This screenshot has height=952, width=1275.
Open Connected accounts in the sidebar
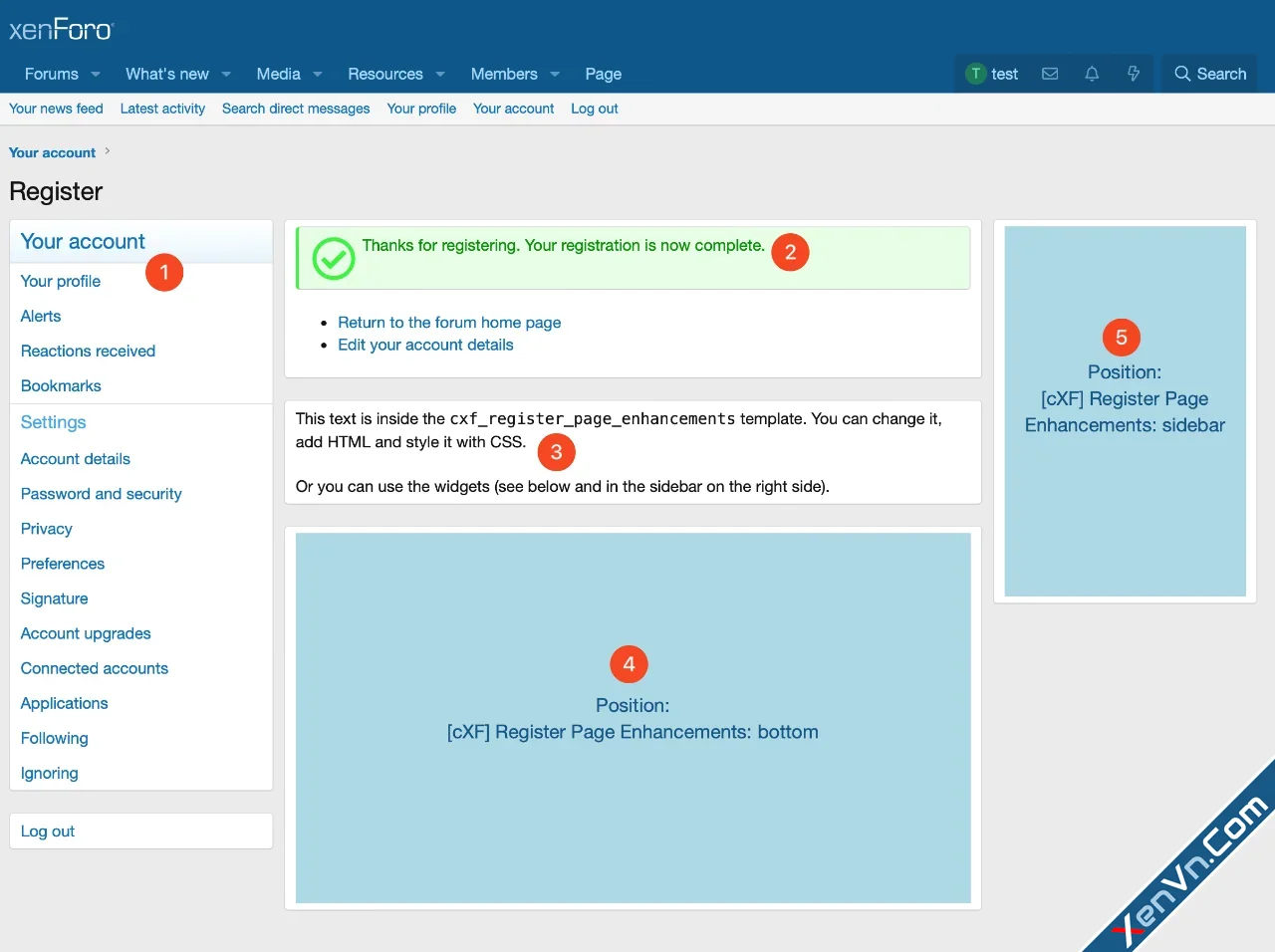coord(95,668)
